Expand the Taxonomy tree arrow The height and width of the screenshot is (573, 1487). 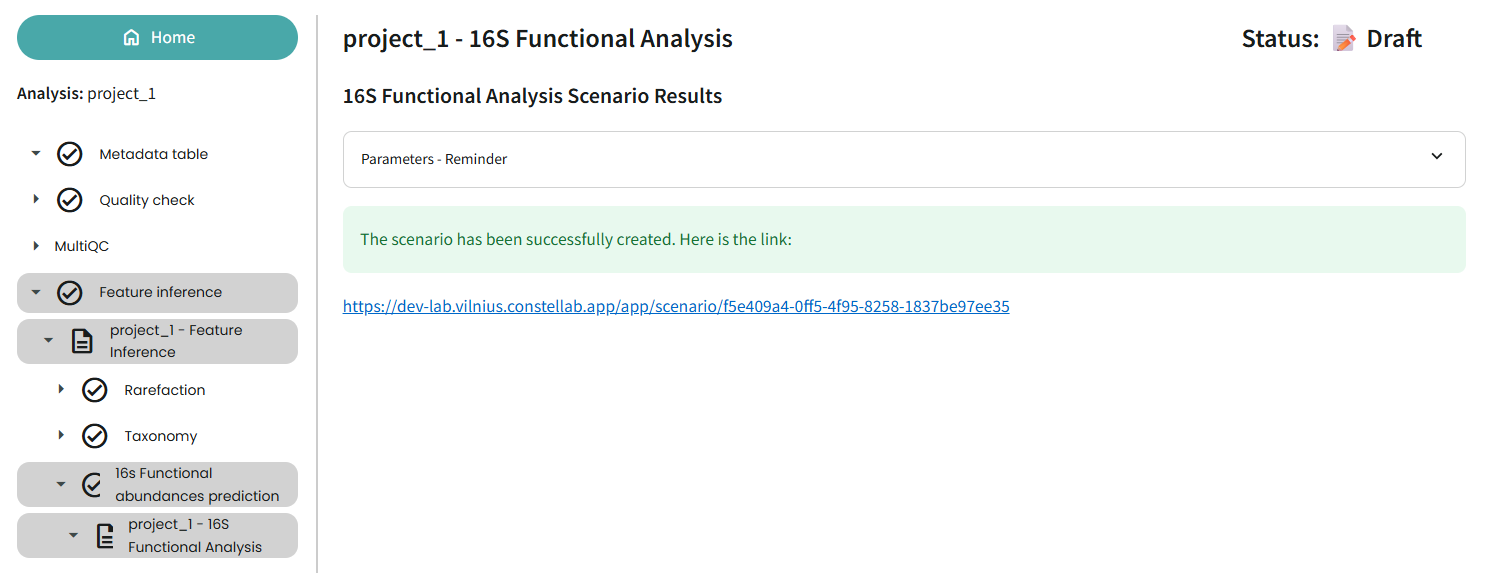click(x=61, y=435)
